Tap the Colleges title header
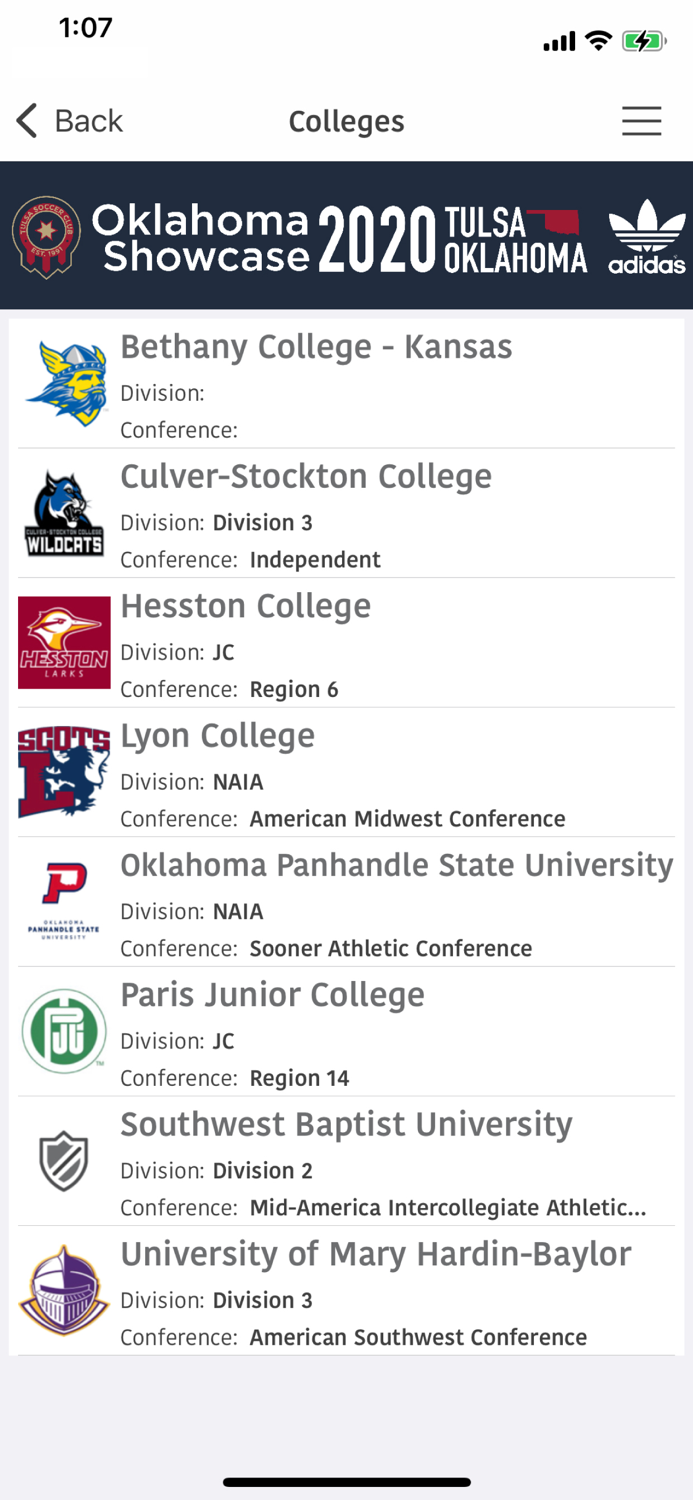 point(346,120)
